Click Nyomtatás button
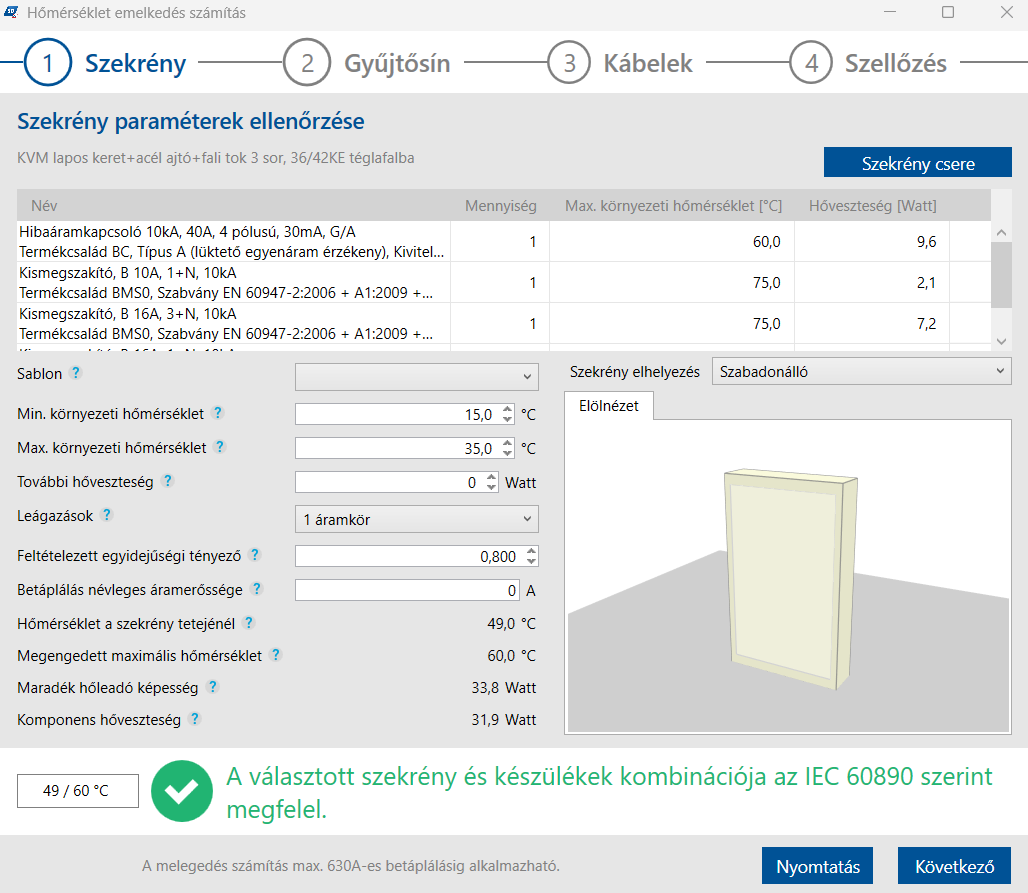 [817, 865]
